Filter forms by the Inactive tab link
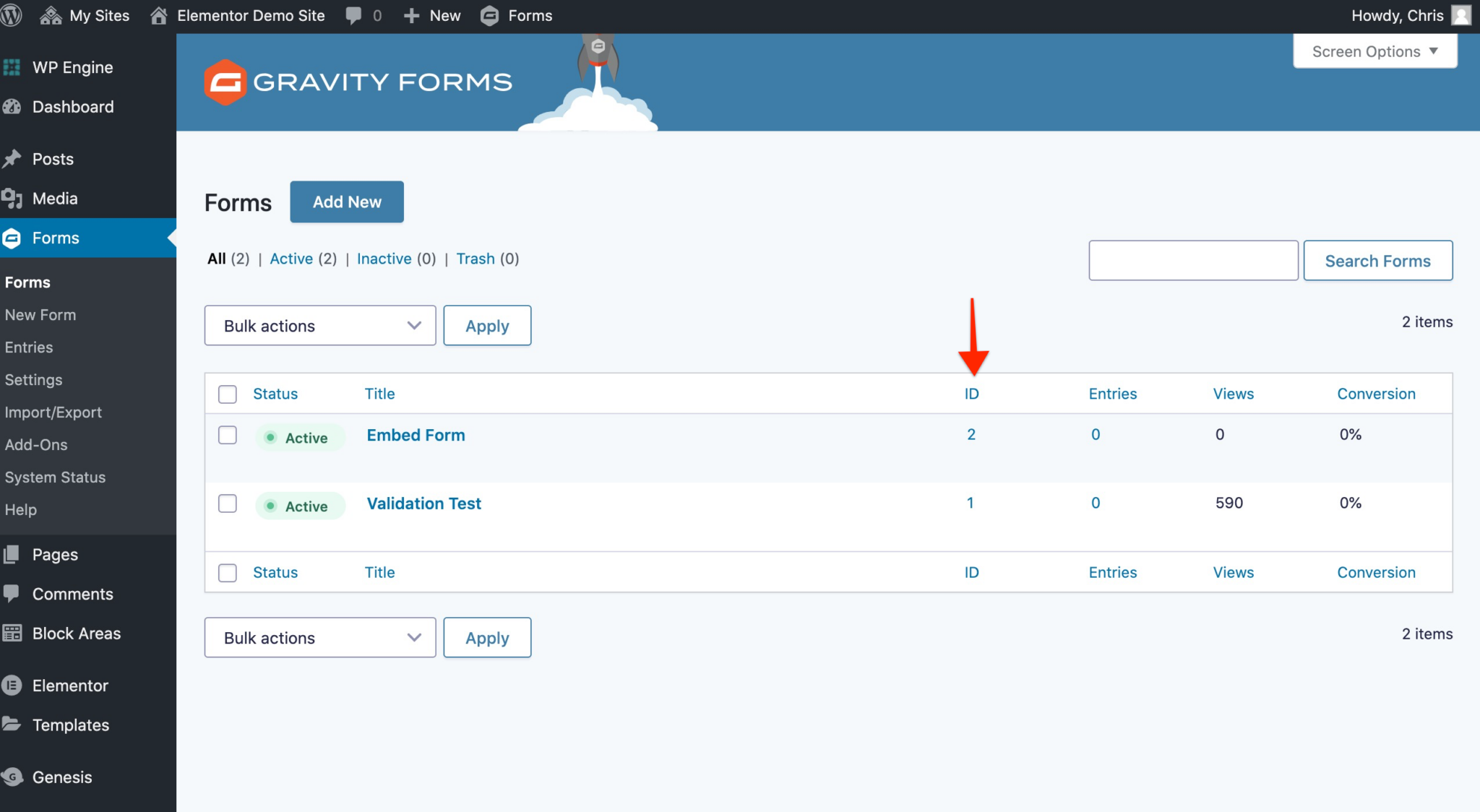Viewport: 1480px width, 812px height. coord(384,259)
